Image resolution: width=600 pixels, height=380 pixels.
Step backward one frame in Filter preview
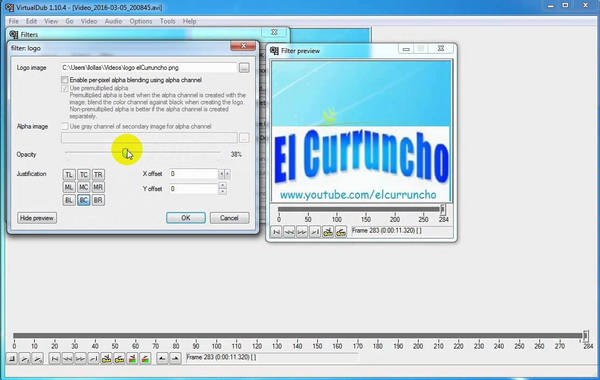[x=289, y=232]
